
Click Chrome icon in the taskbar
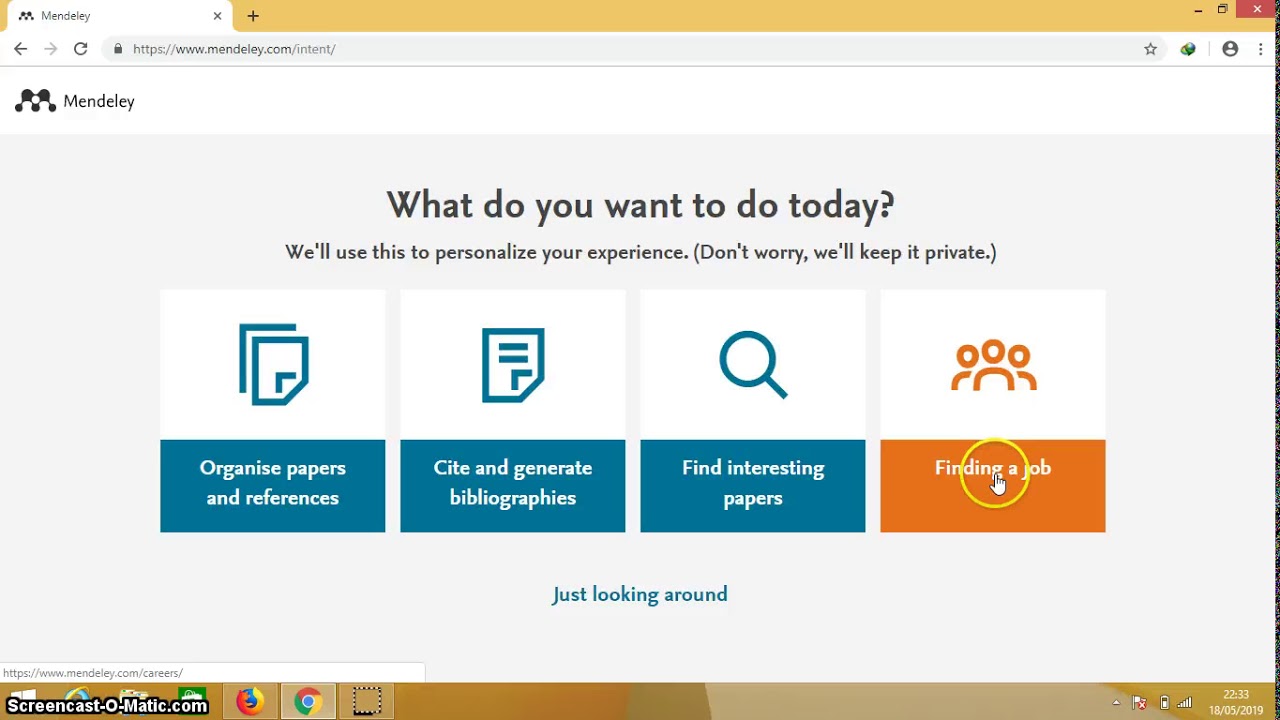pos(308,701)
